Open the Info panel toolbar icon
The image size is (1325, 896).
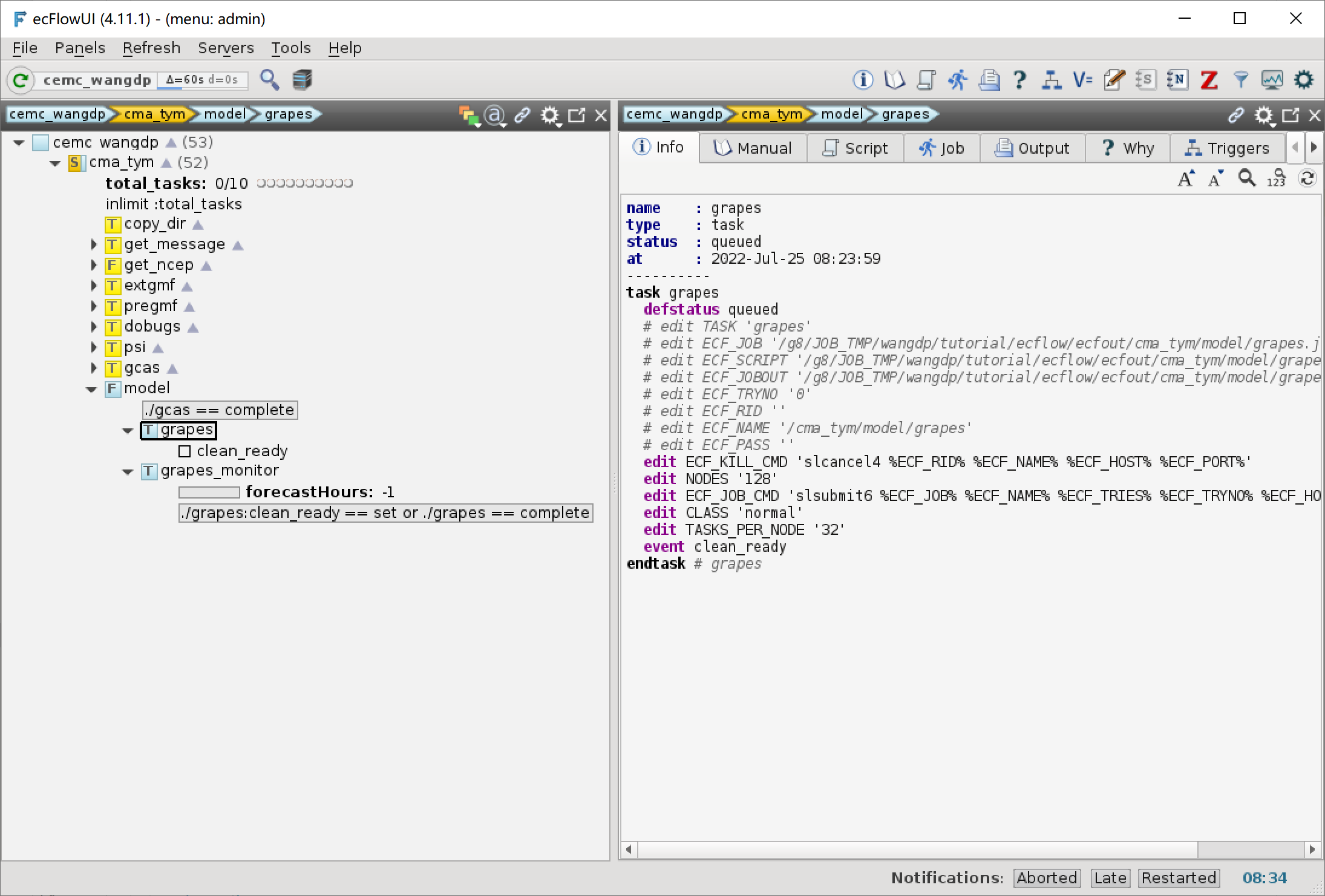tap(863, 80)
